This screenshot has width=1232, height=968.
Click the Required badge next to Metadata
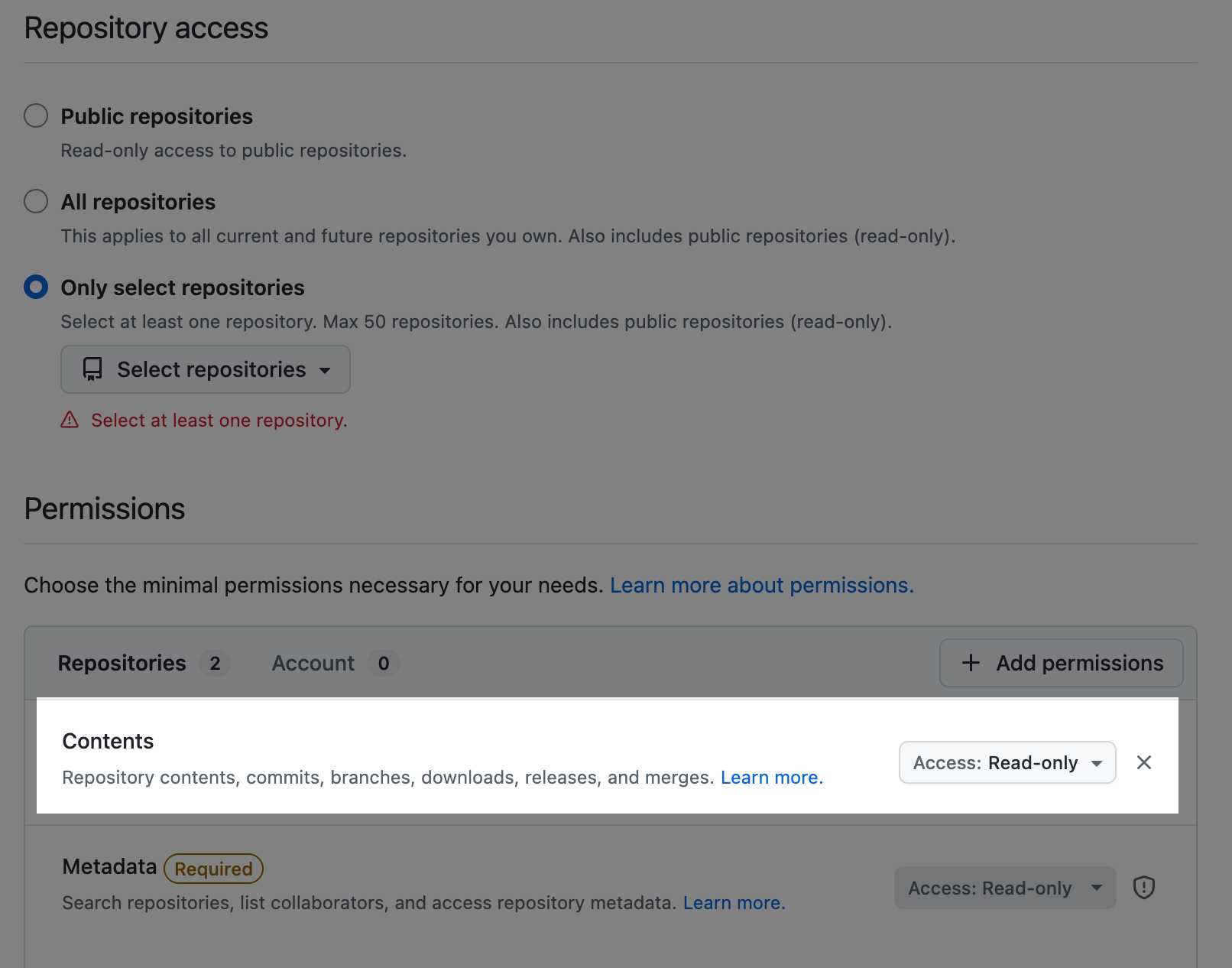click(x=213, y=869)
